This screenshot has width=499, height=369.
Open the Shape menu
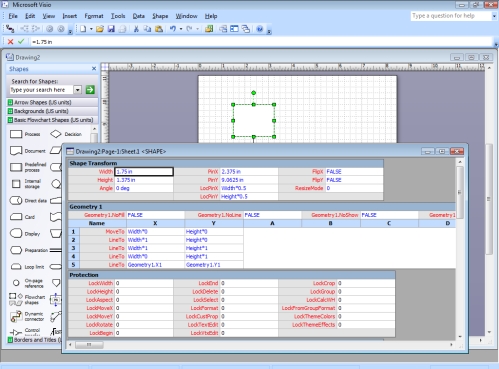tap(160, 16)
